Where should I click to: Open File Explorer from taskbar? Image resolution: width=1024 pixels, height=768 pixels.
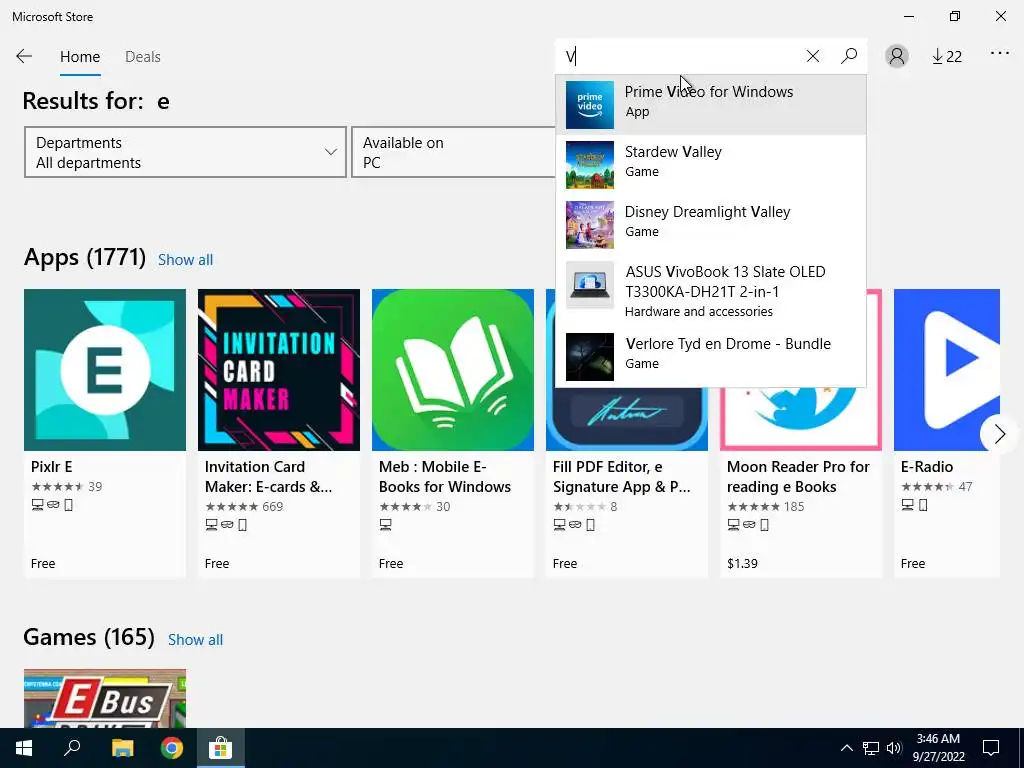[122, 748]
